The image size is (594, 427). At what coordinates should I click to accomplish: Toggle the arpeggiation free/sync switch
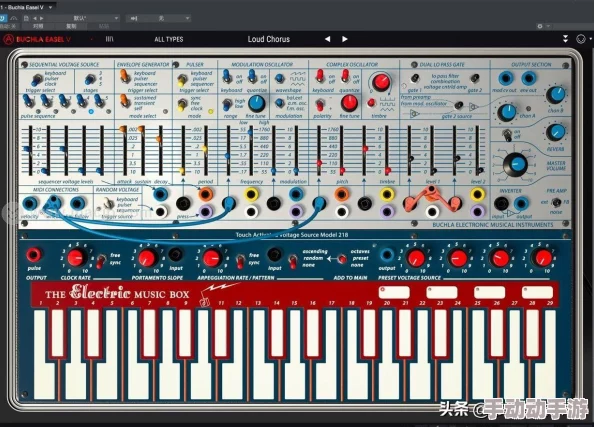[x=240, y=261]
